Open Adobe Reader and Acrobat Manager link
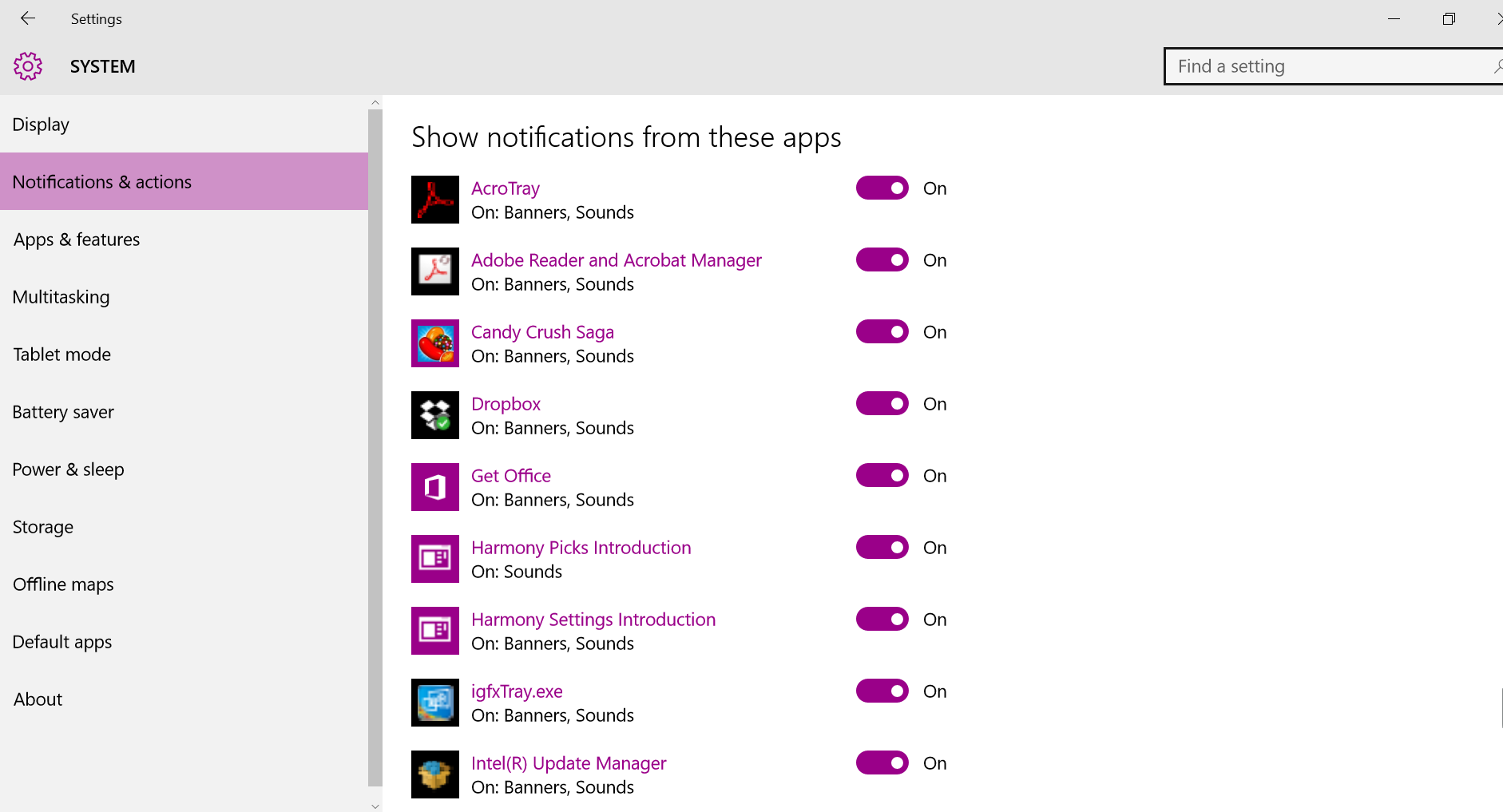 click(x=617, y=260)
